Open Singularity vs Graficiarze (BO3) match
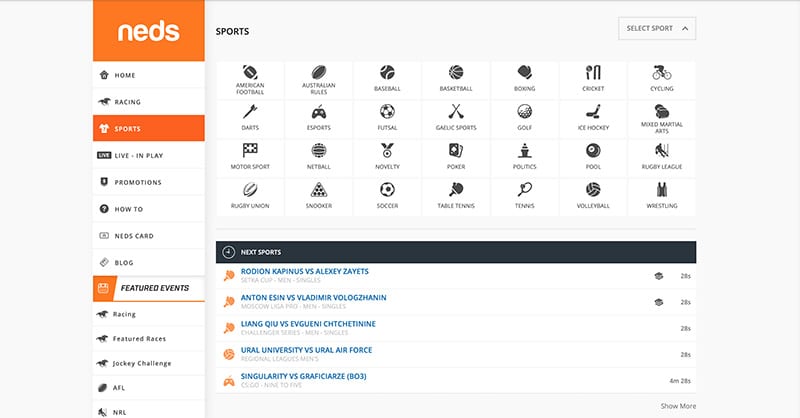 point(304,376)
